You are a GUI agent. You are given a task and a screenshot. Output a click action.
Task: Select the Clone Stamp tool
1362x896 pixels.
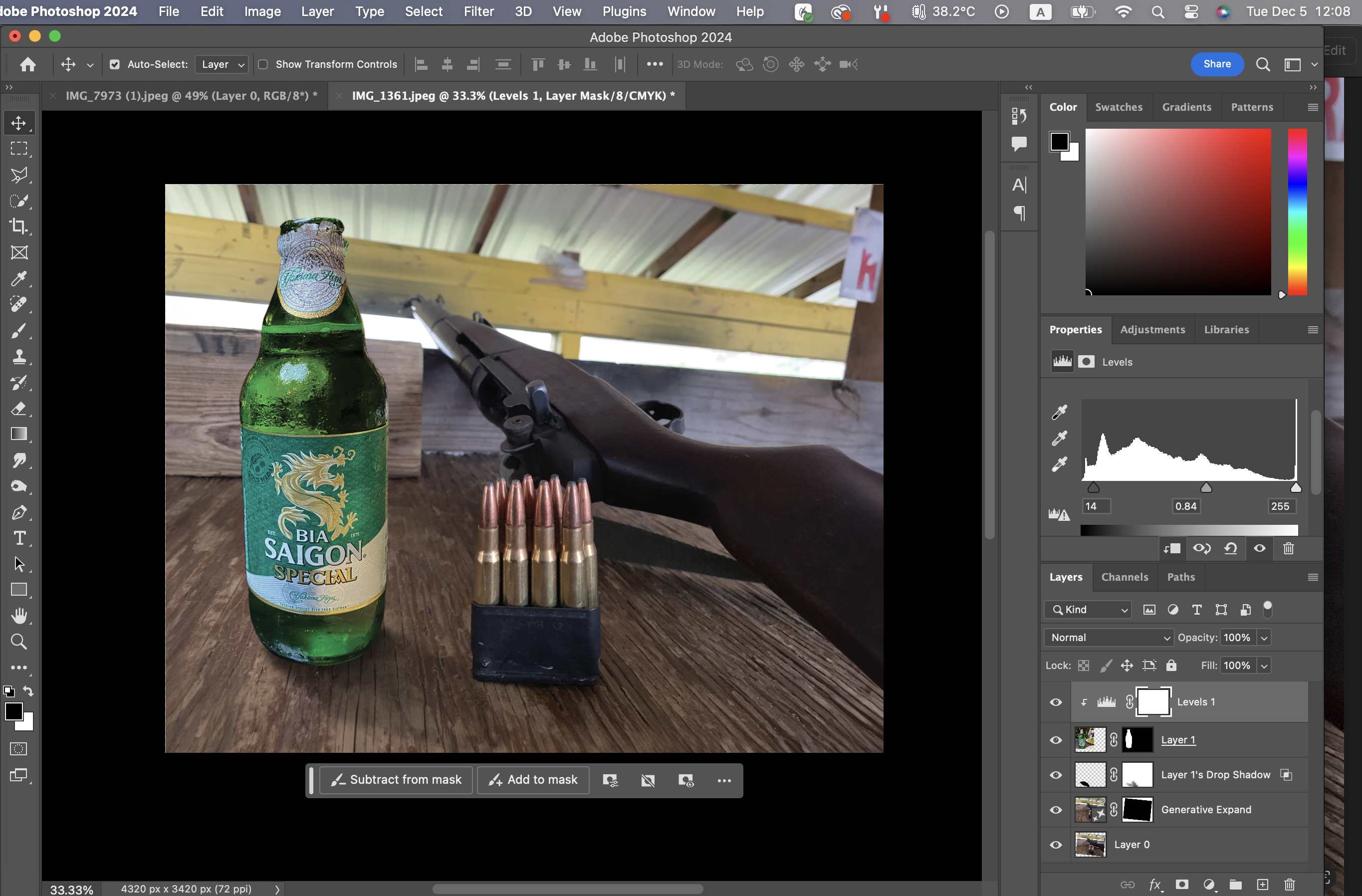pos(19,357)
